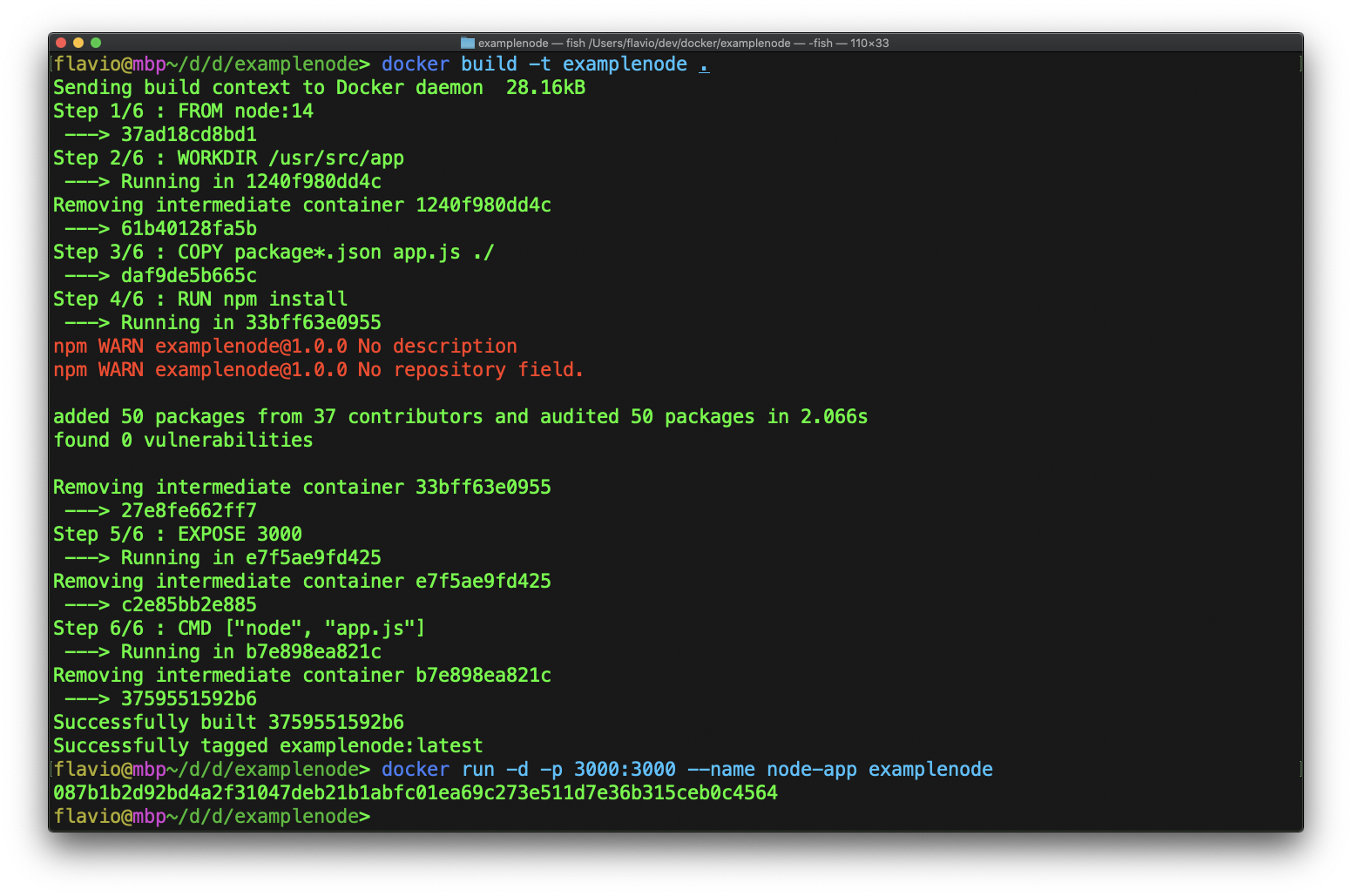Image resolution: width=1352 pixels, height=896 pixels.
Task: Click the 'Step 5/6 : EXPOSE 3000' line
Action: [x=178, y=535]
